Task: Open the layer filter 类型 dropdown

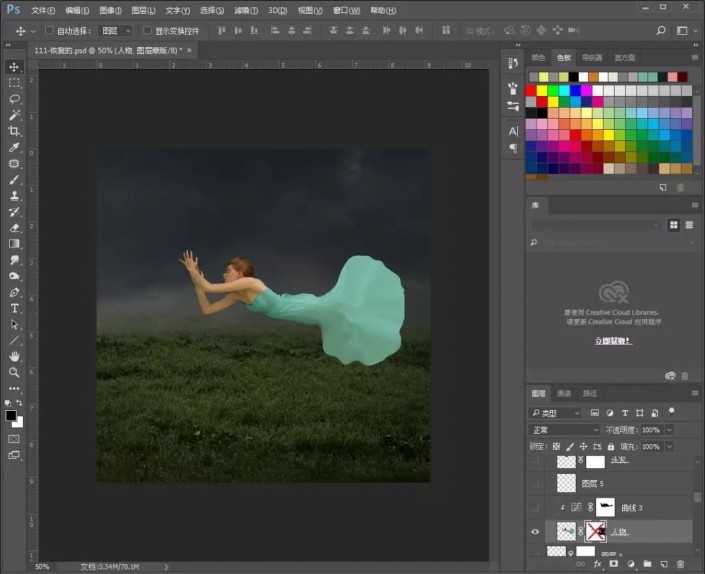Action: point(556,413)
